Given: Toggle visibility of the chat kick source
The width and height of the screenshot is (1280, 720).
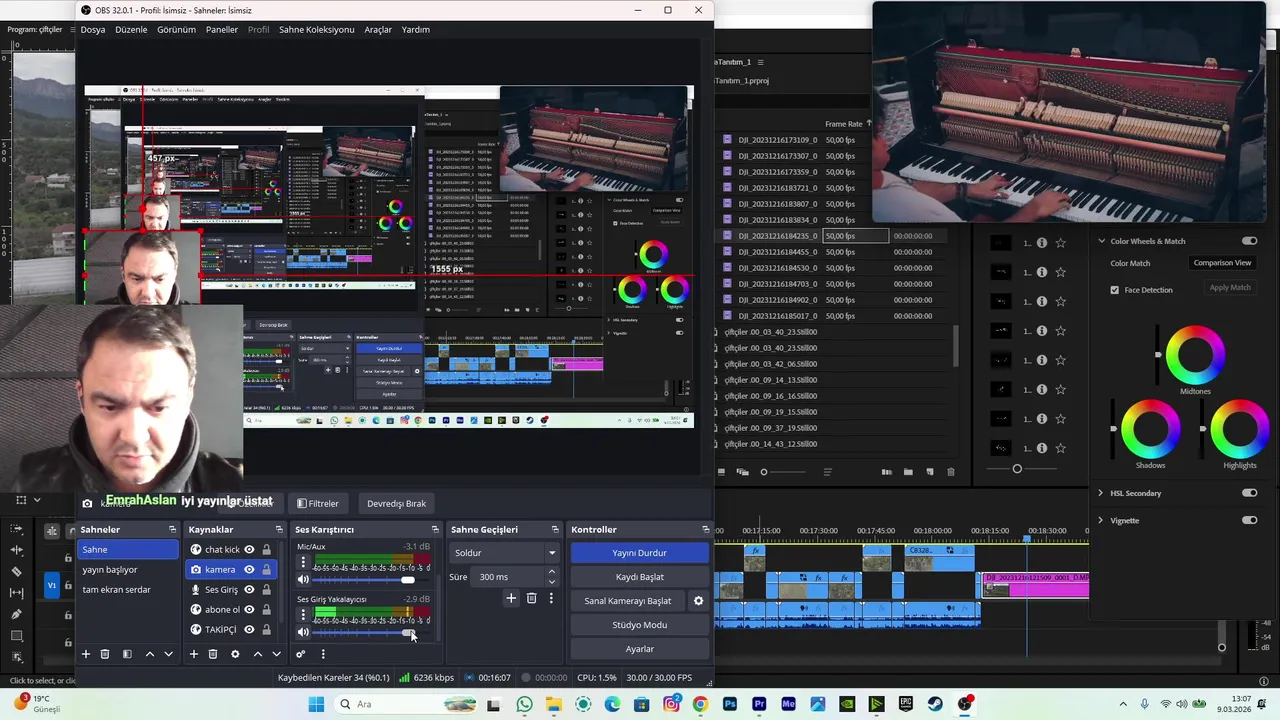Looking at the screenshot, I should tap(249, 549).
